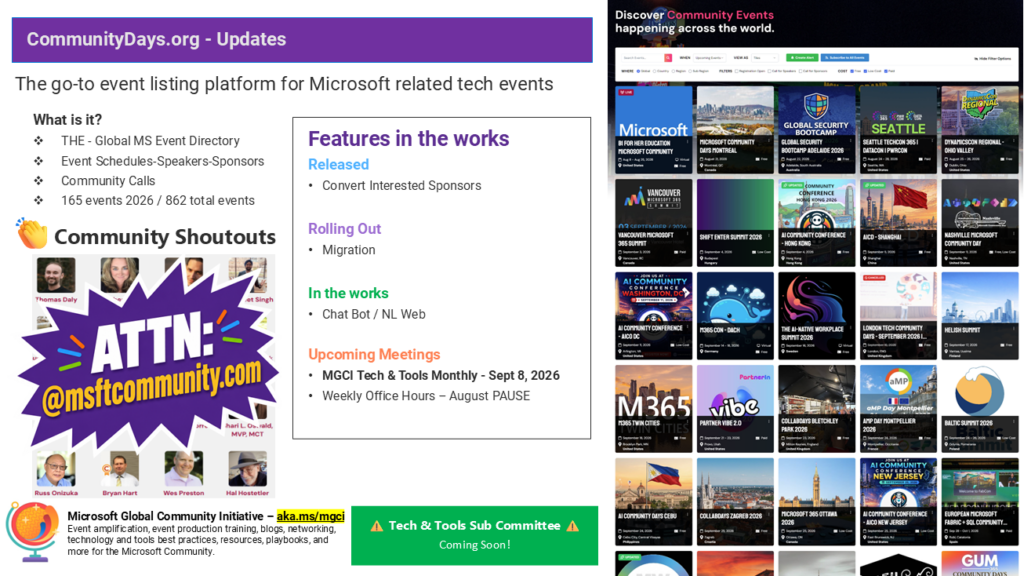Open the AICO Shanghai tile

click(x=898, y=223)
